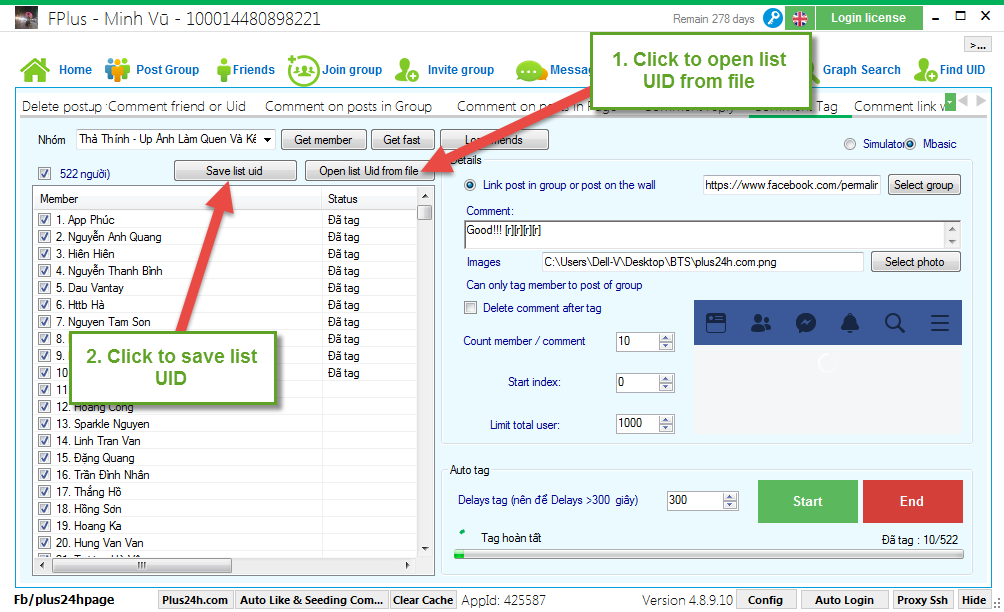Image resolution: width=1004 pixels, height=612 pixels.
Task: Show previous tabs with left arrow
Action: (x=963, y=101)
